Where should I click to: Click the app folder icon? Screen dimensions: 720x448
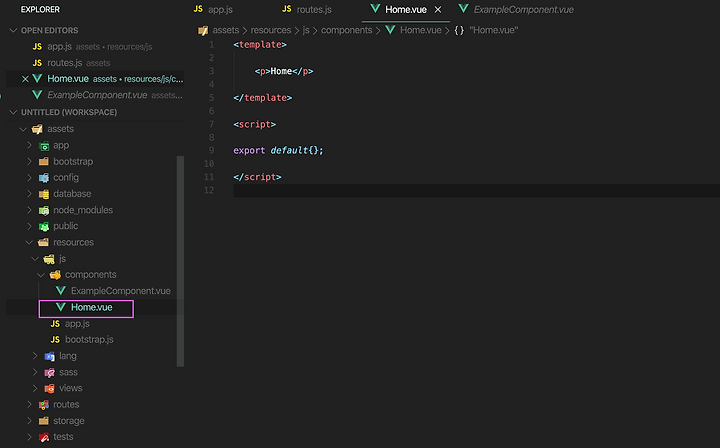pyautogui.click(x=44, y=146)
